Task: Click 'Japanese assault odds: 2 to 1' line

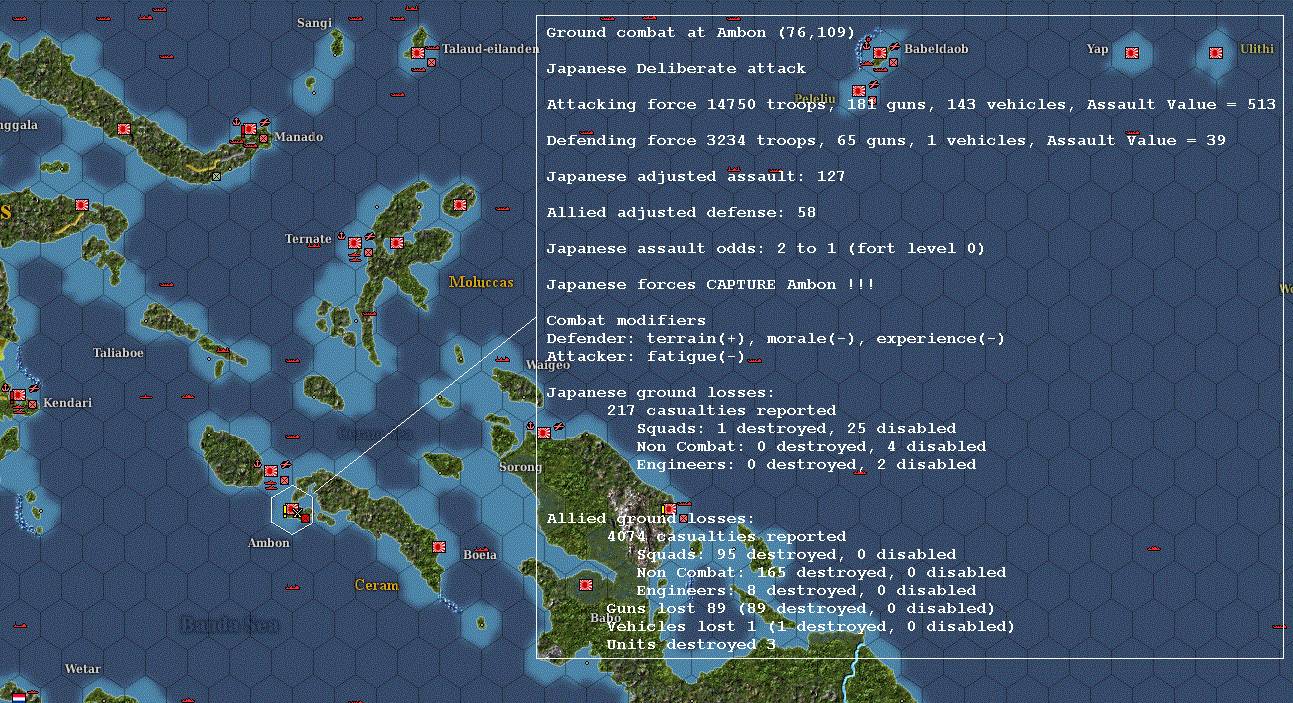Action: (x=766, y=249)
